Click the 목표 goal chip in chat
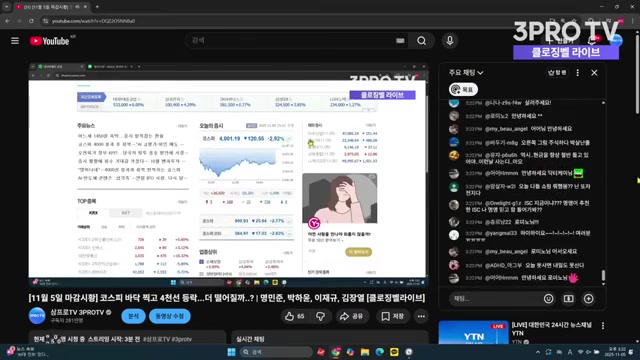This screenshot has height=360, width=640. 463,89
